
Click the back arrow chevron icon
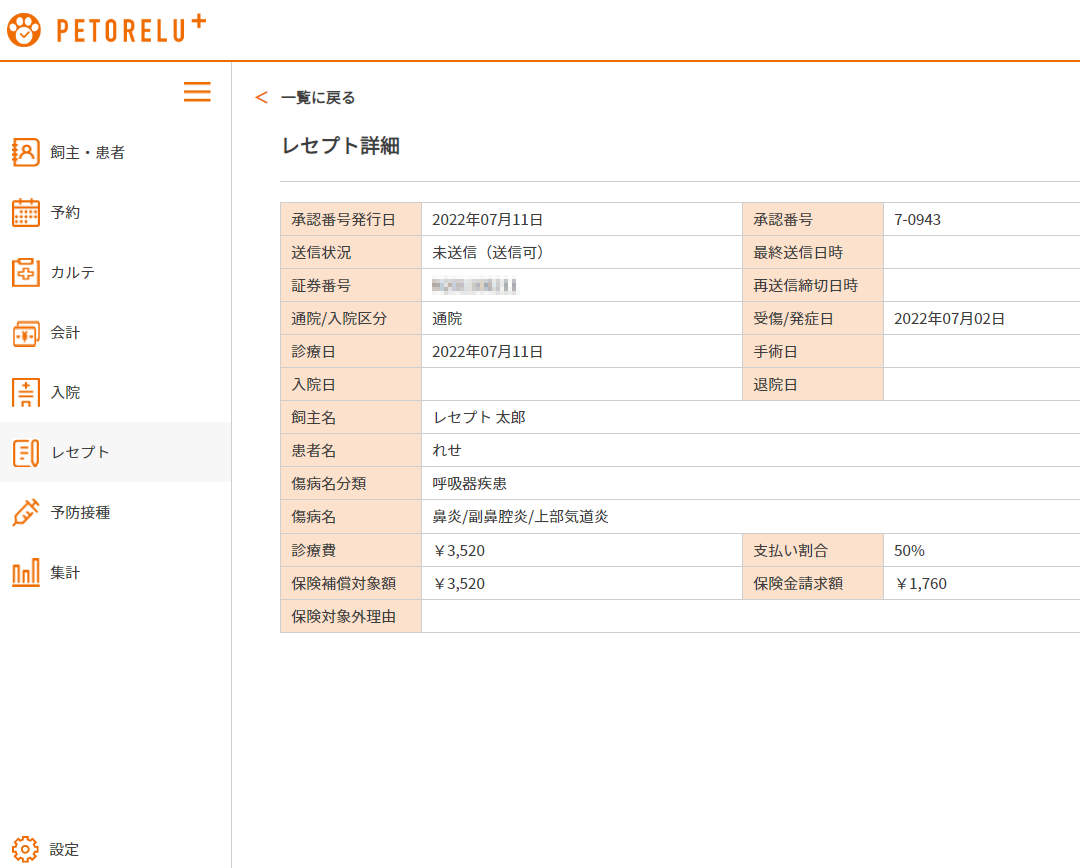[261, 98]
